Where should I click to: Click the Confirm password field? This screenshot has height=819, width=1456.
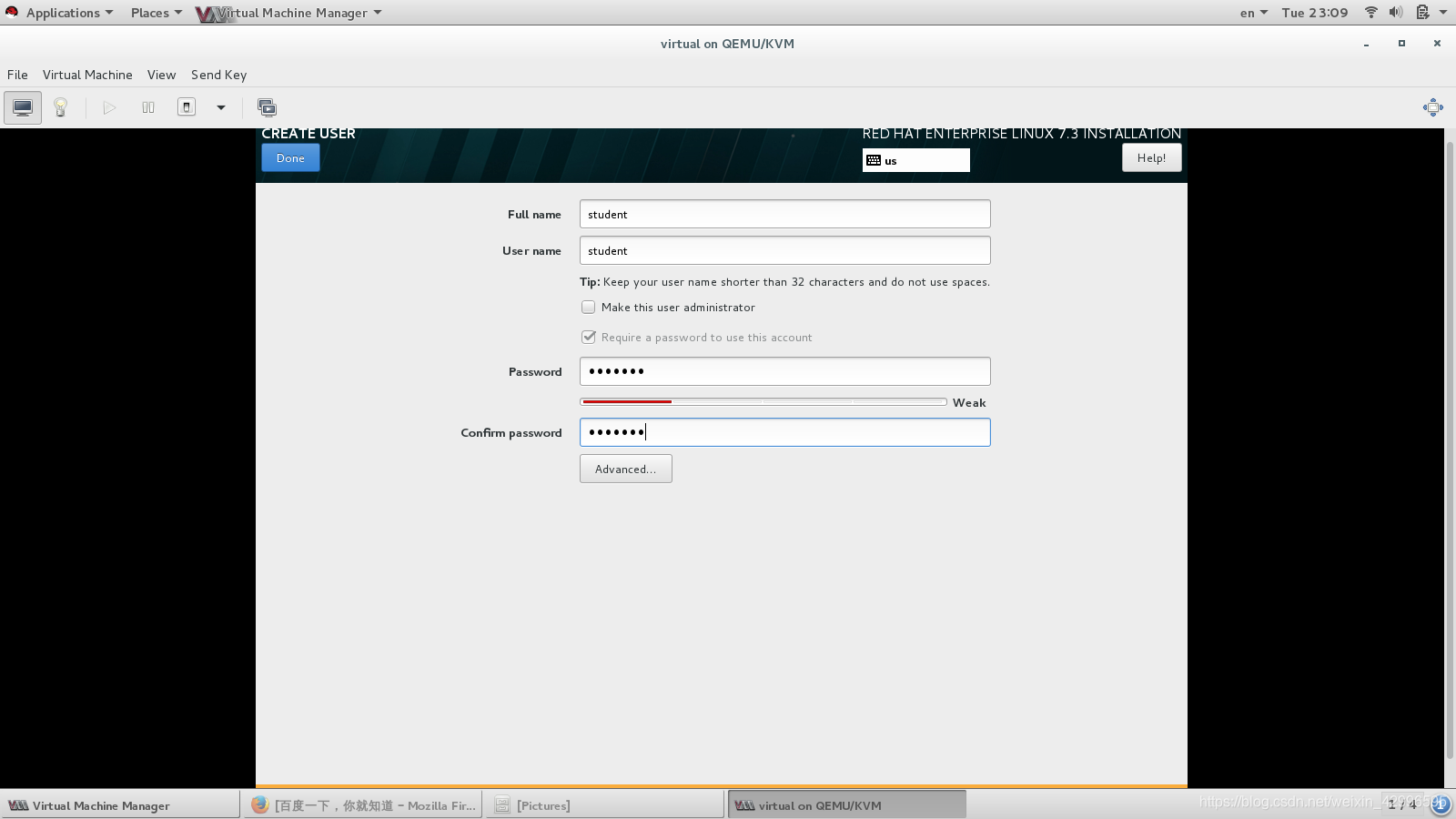(784, 432)
